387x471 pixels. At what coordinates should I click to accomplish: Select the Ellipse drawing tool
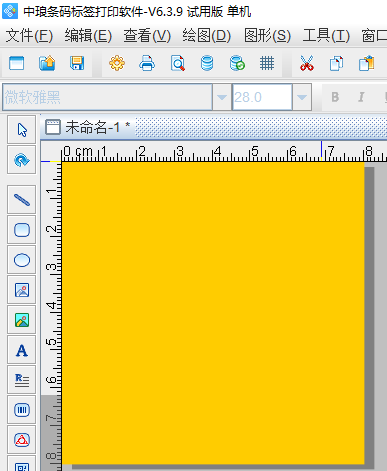coord(22,260)
